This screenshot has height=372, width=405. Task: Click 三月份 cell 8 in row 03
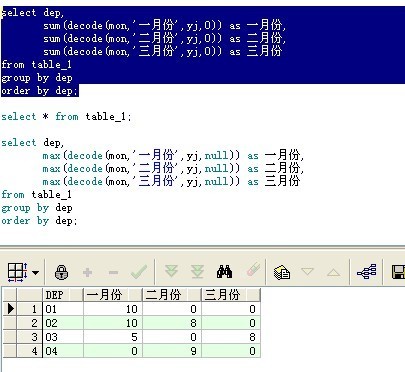tap(231, 337)
